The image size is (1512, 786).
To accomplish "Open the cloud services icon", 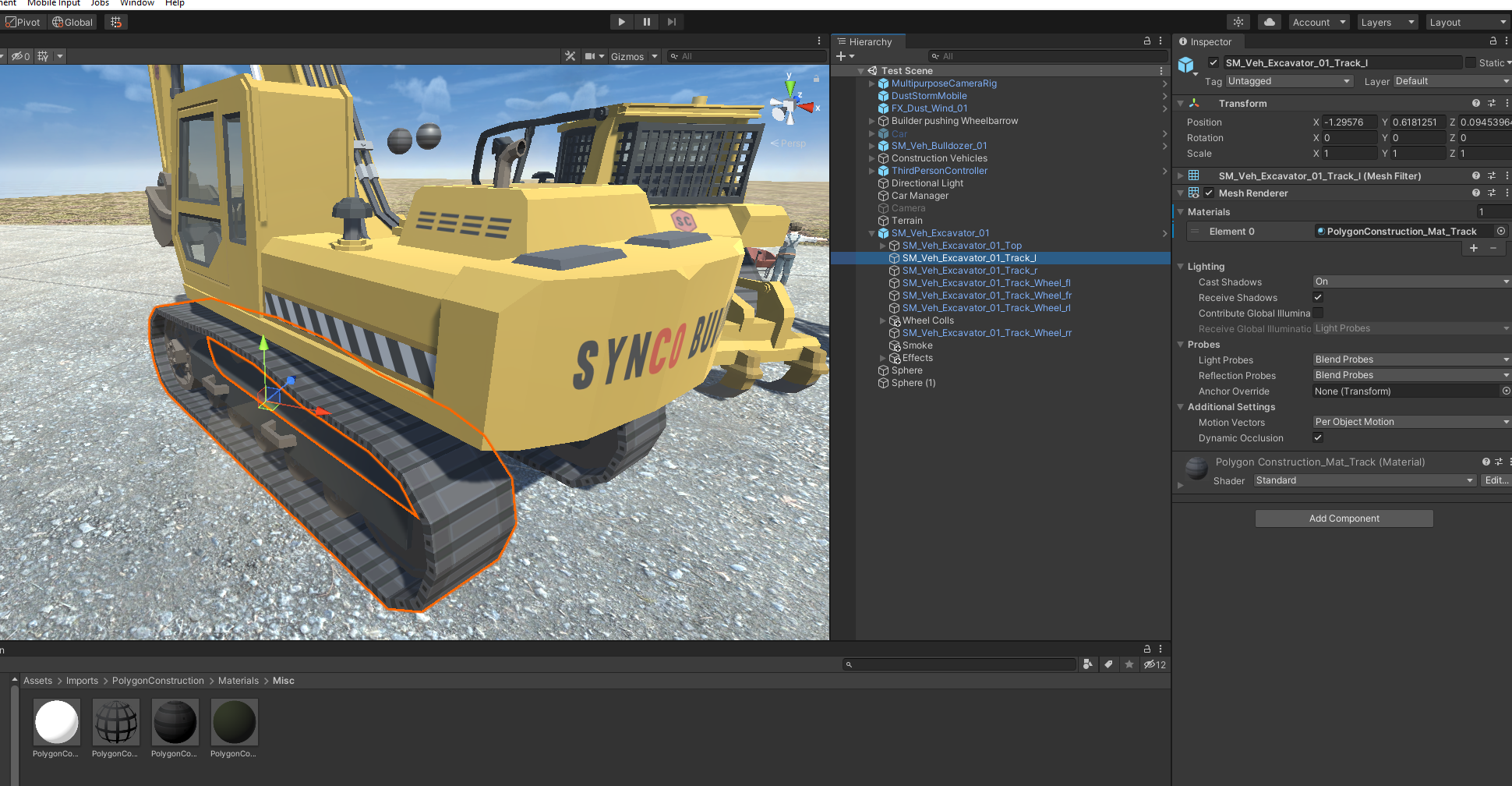I will tap(1270, 22).
